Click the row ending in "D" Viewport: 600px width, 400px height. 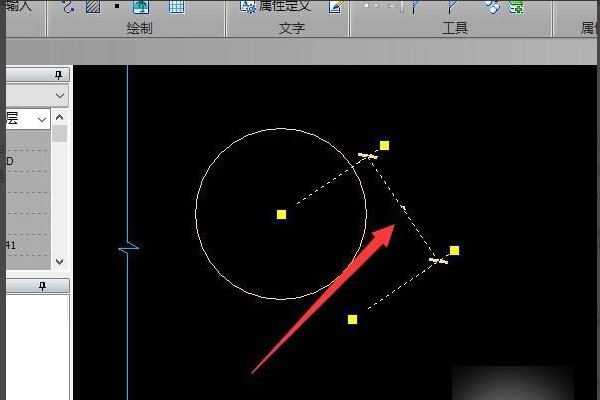pyautogui.click(x=28, y=161)
